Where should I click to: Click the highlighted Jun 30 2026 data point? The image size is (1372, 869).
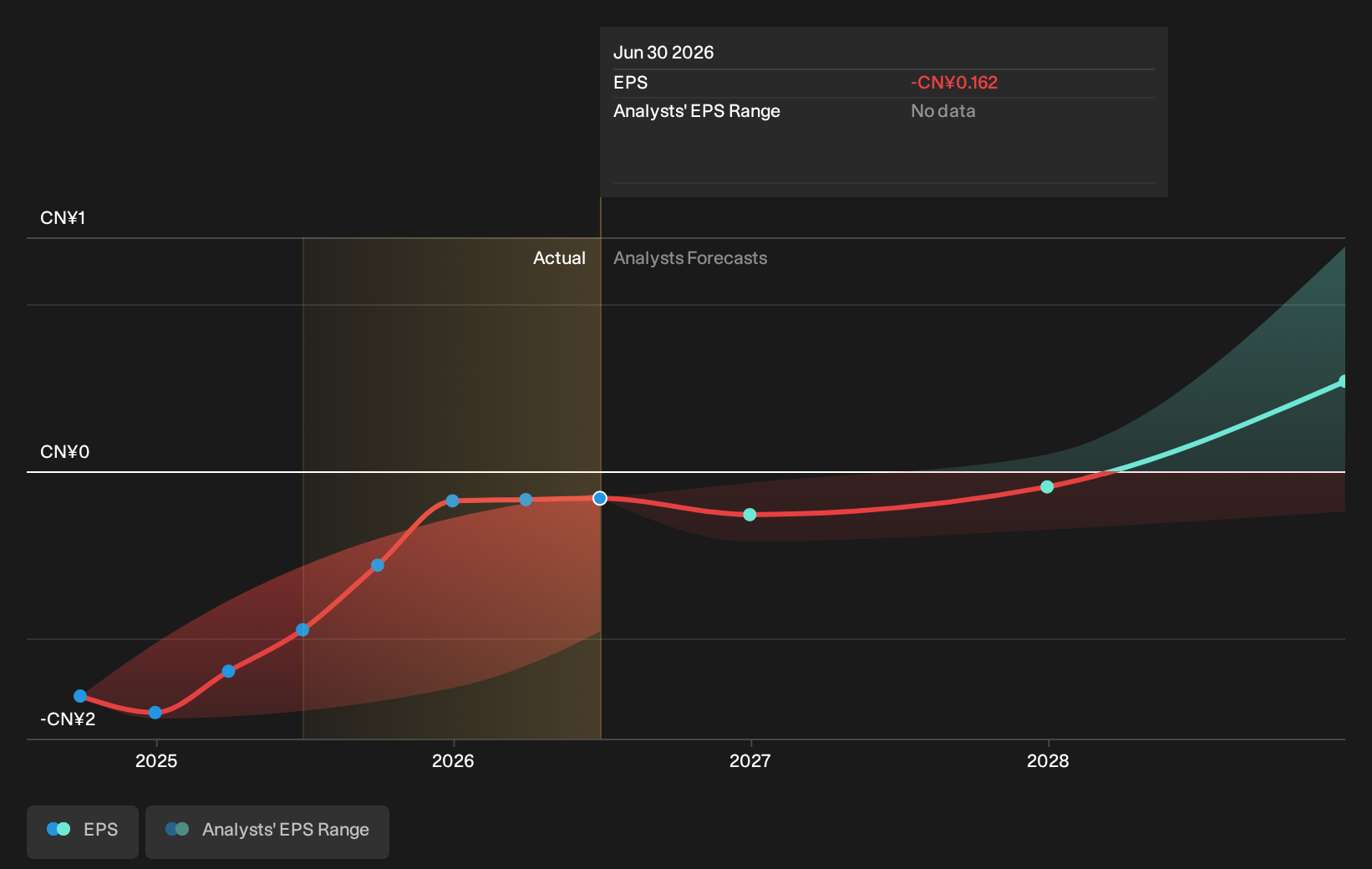(x=600, y=498)
